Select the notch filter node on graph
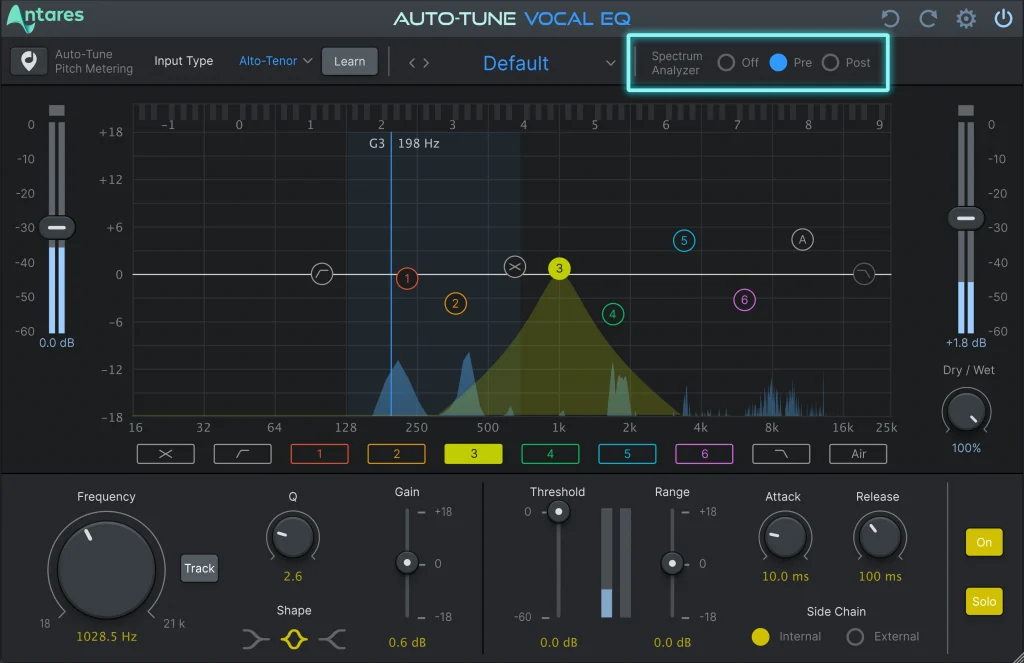 (x=515, y=267)
